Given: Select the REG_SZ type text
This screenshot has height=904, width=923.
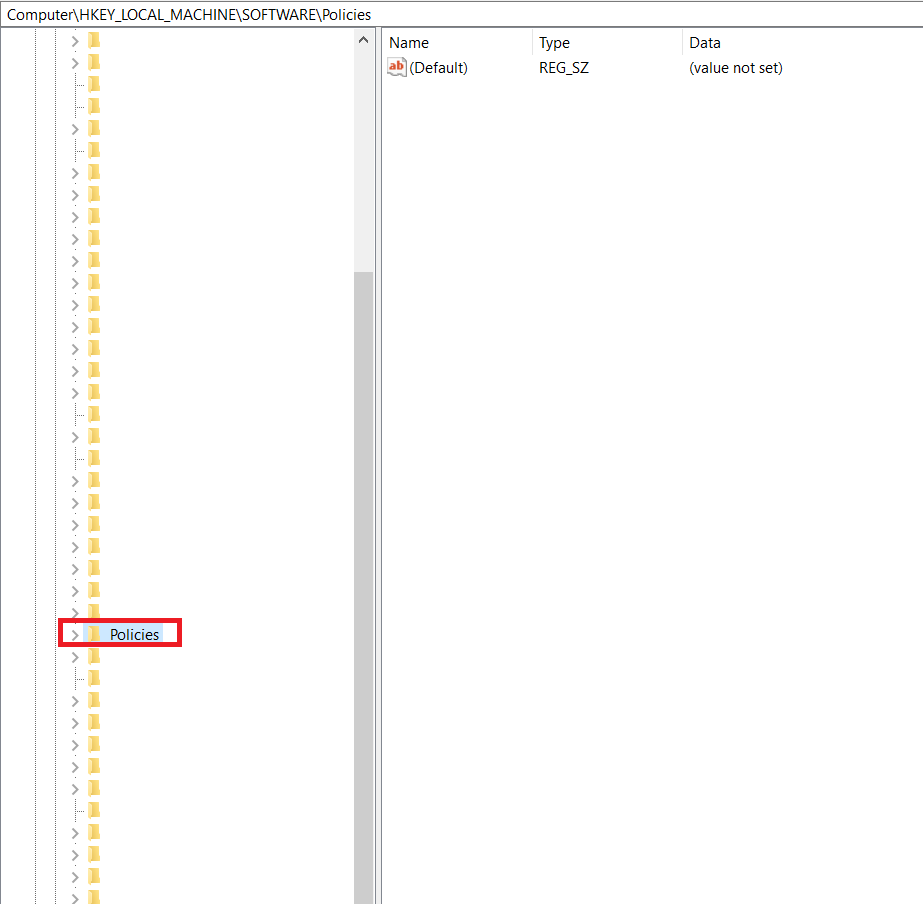Looking at the screenshot, I should (x=563, y=67).
